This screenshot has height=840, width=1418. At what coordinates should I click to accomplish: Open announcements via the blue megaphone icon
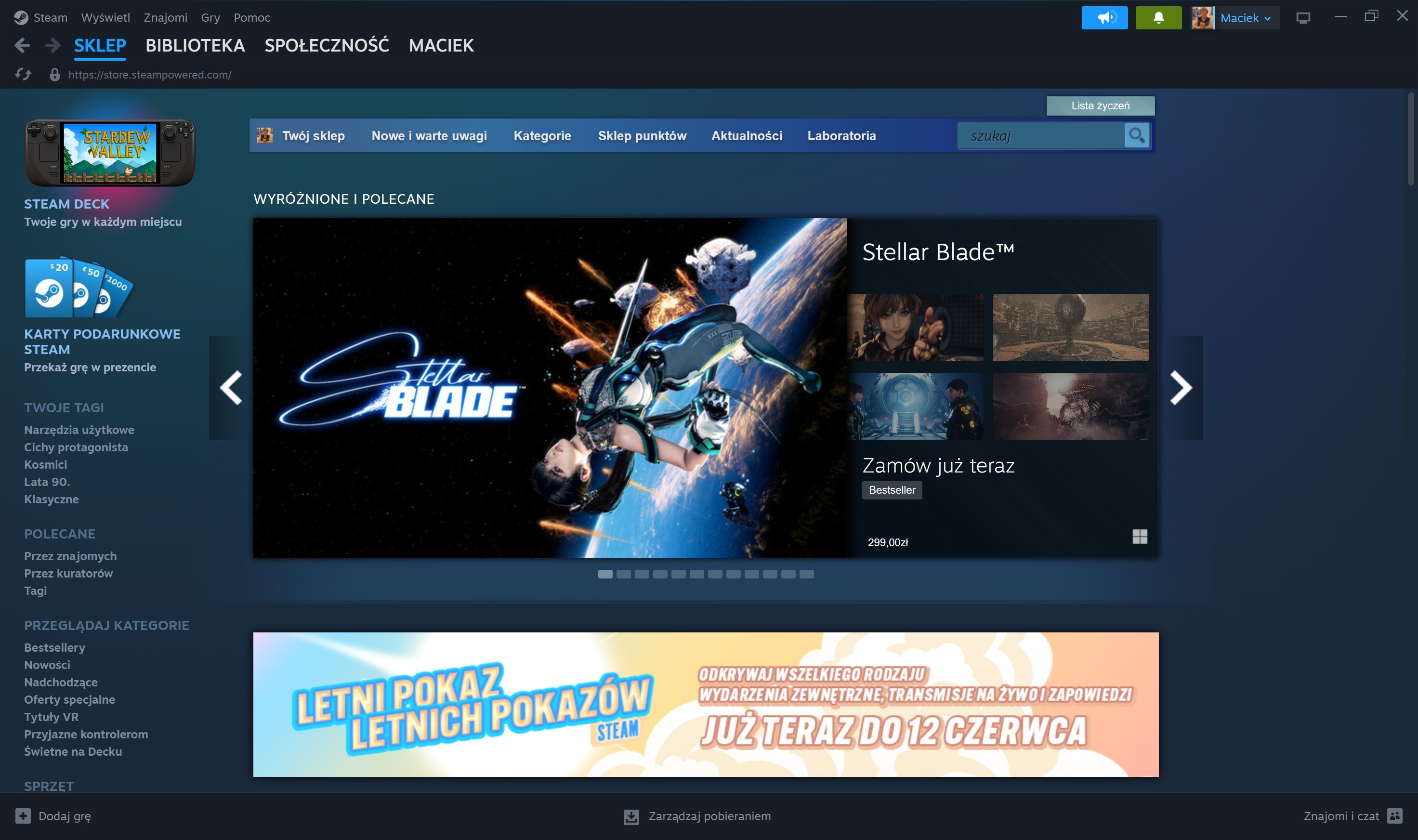coord(1104,17)
